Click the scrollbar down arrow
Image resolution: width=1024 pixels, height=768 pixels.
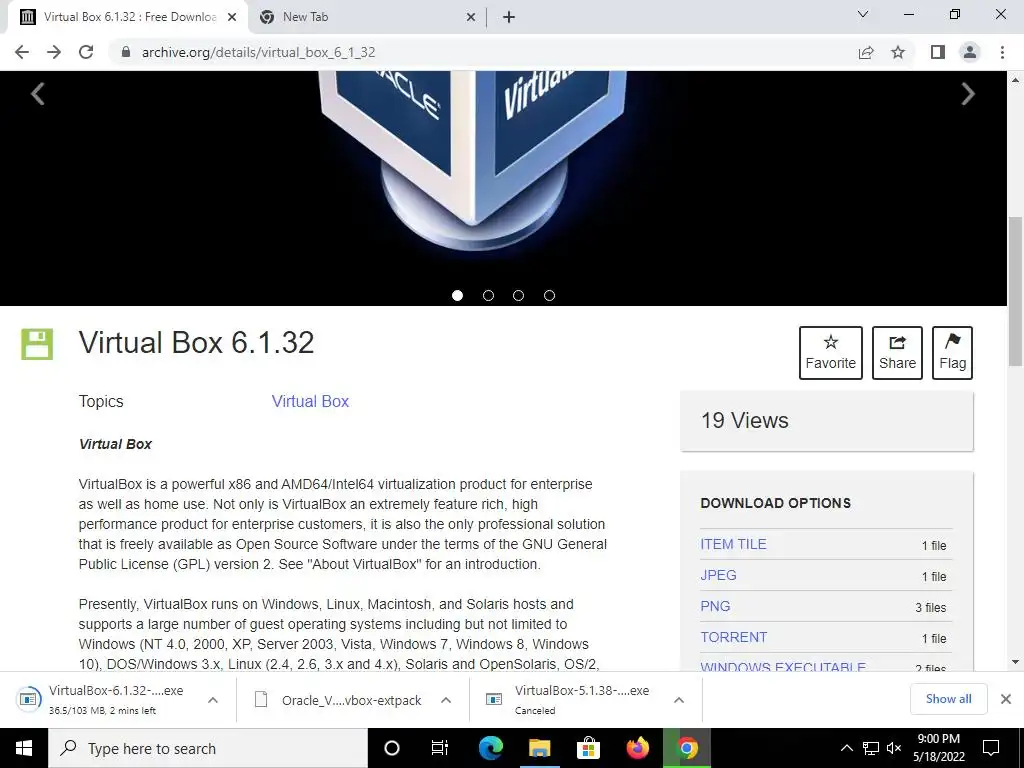click(1016, 662)
